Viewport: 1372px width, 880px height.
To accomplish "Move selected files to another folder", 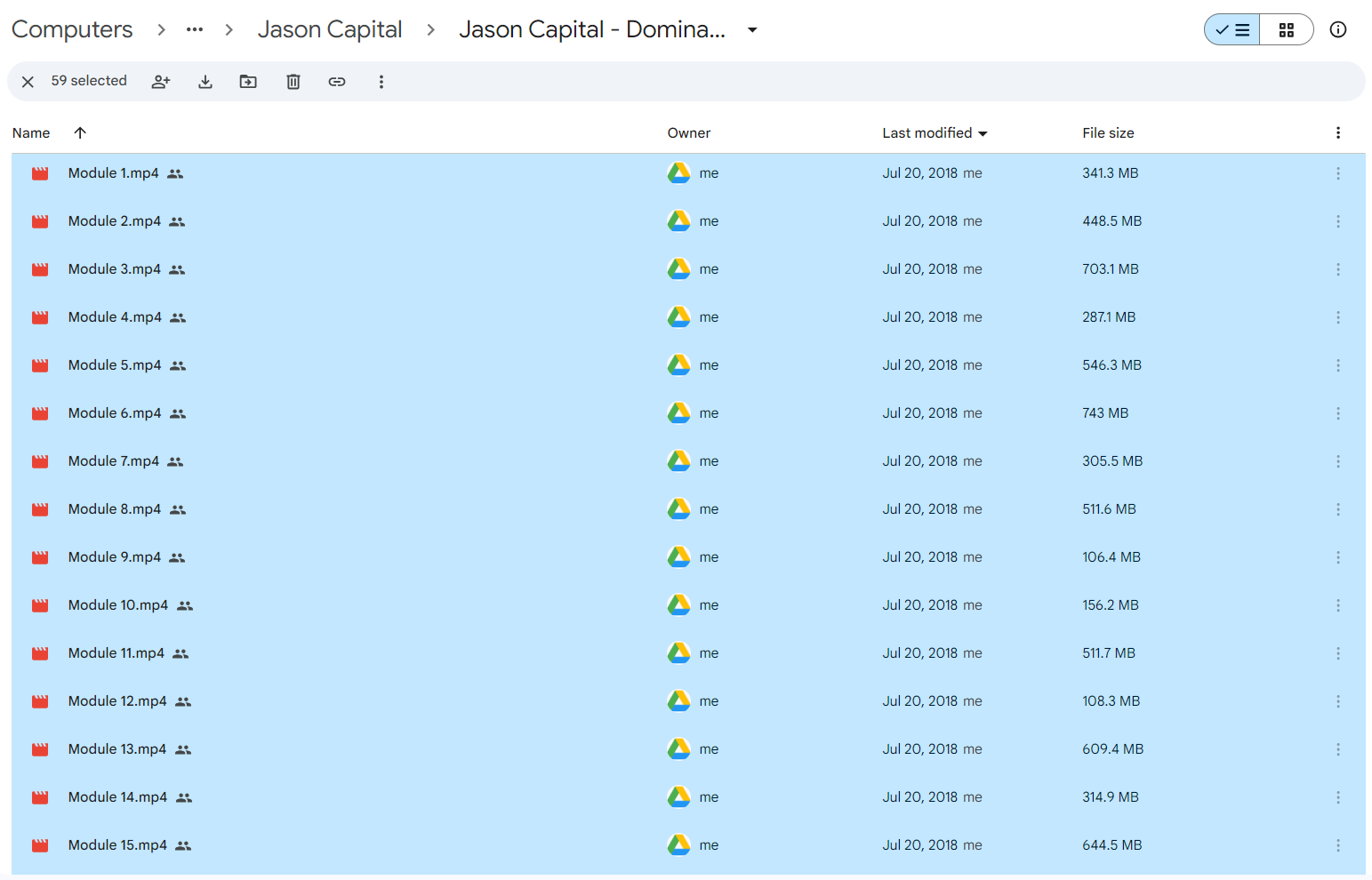I will (x=248, y=82).
